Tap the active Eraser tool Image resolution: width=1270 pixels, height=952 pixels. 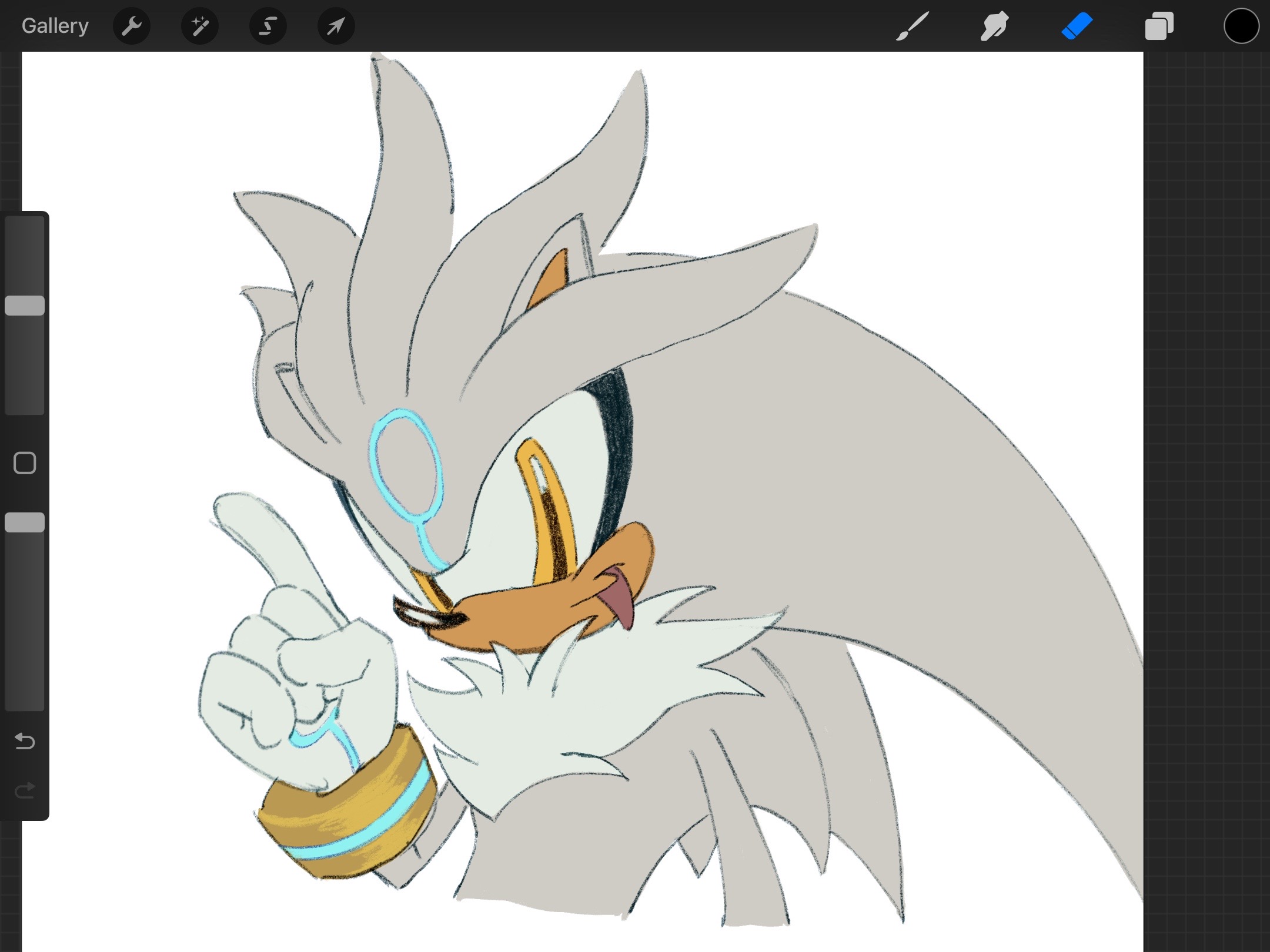1077,26
